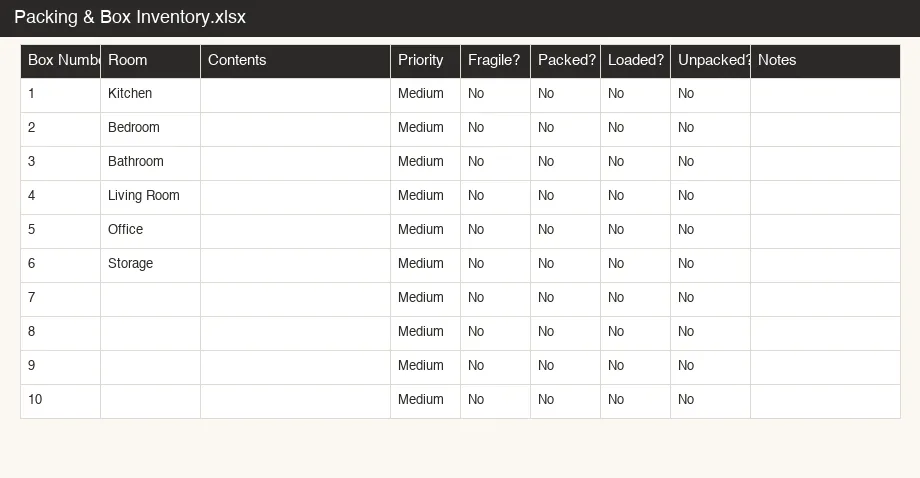Click Unpacked? cell for box 8
This screenshot has height=478, width=920.
pyautogui.click(x=710, y=333)
